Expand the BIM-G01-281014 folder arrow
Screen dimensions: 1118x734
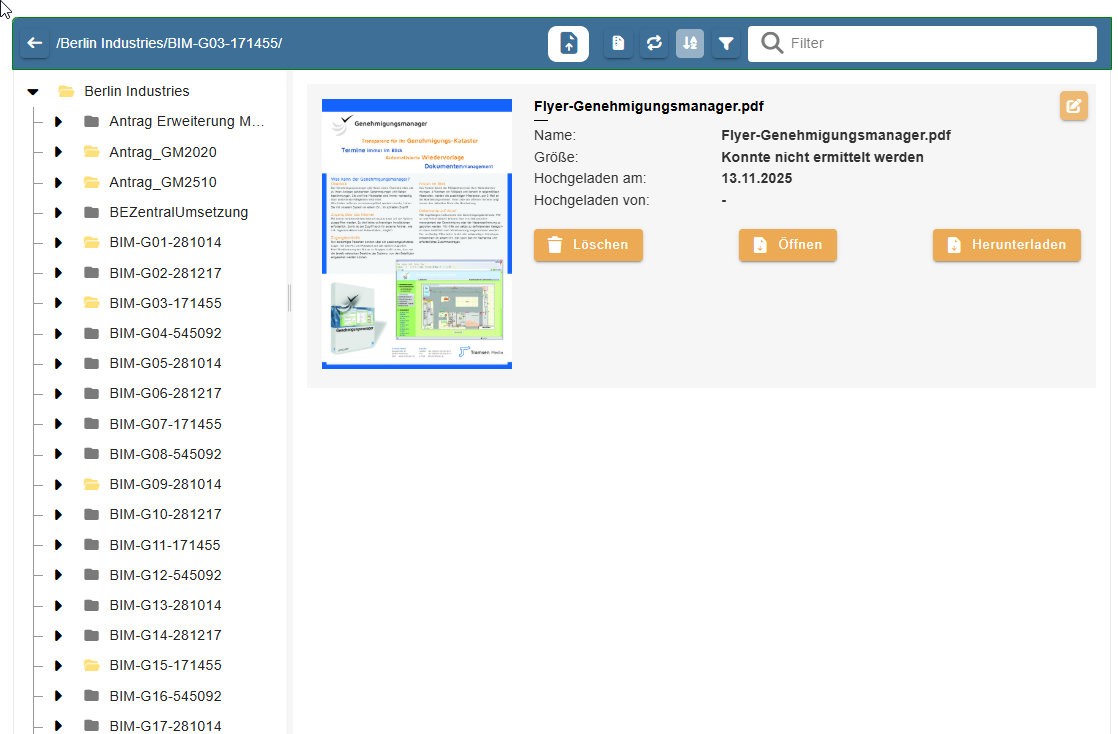pos(58,243)
